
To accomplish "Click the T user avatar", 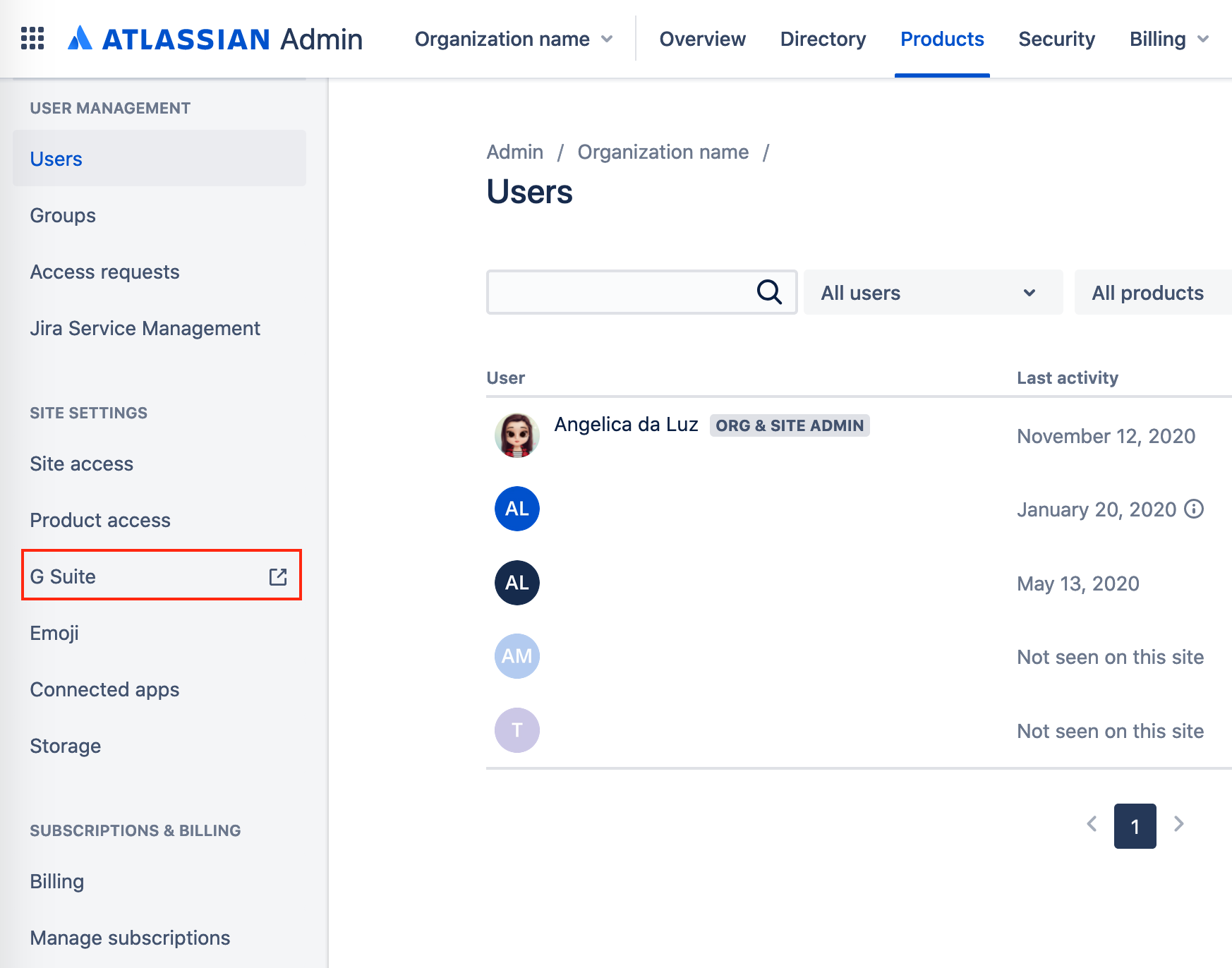I will (x=518, y=730).
